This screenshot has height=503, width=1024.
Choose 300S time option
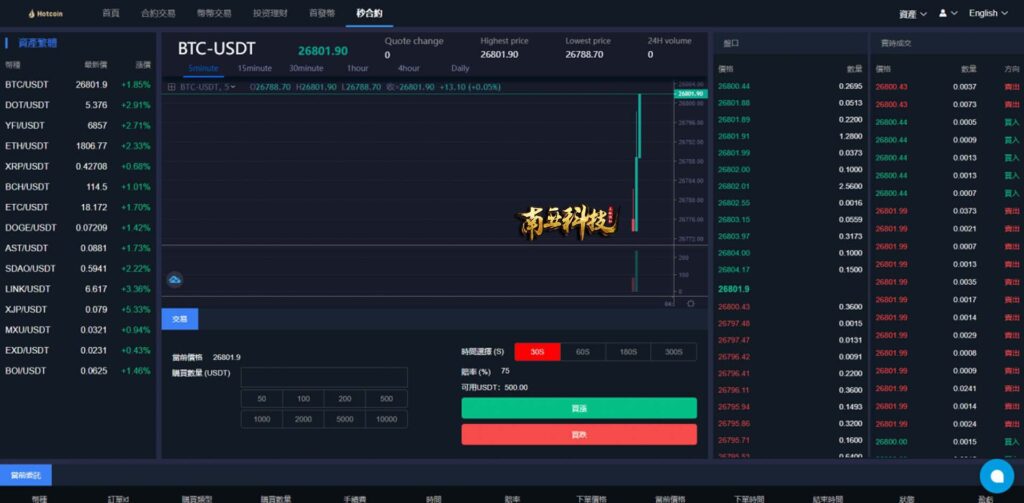[674, 351]
